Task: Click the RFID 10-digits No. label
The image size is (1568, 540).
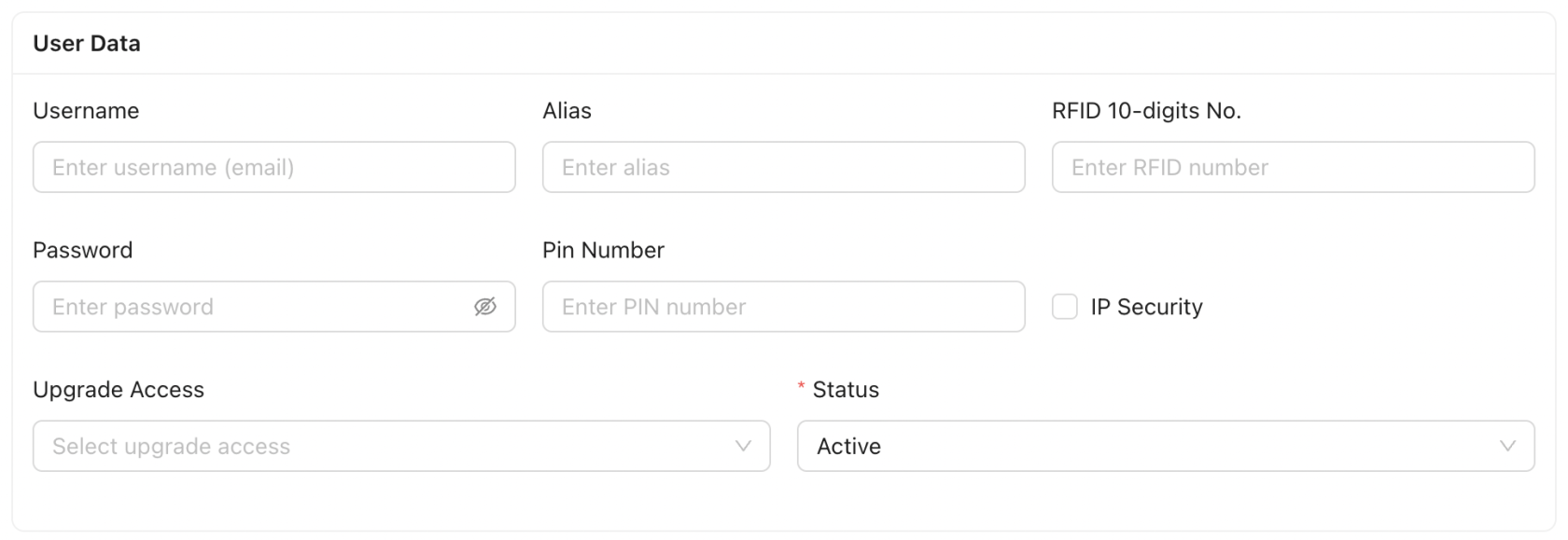Action: 1146,111
